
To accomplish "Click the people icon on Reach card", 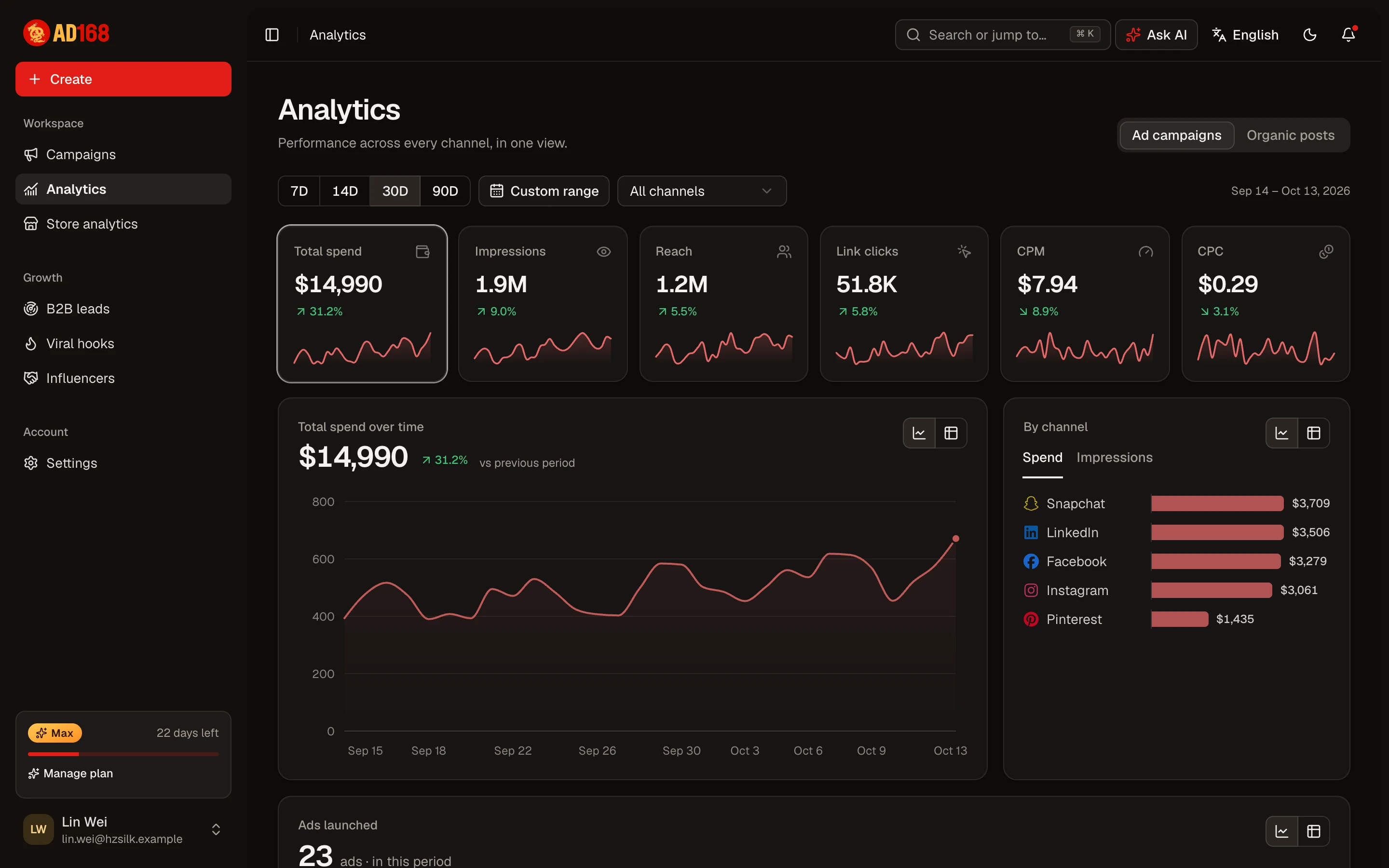I will (784, 251).
